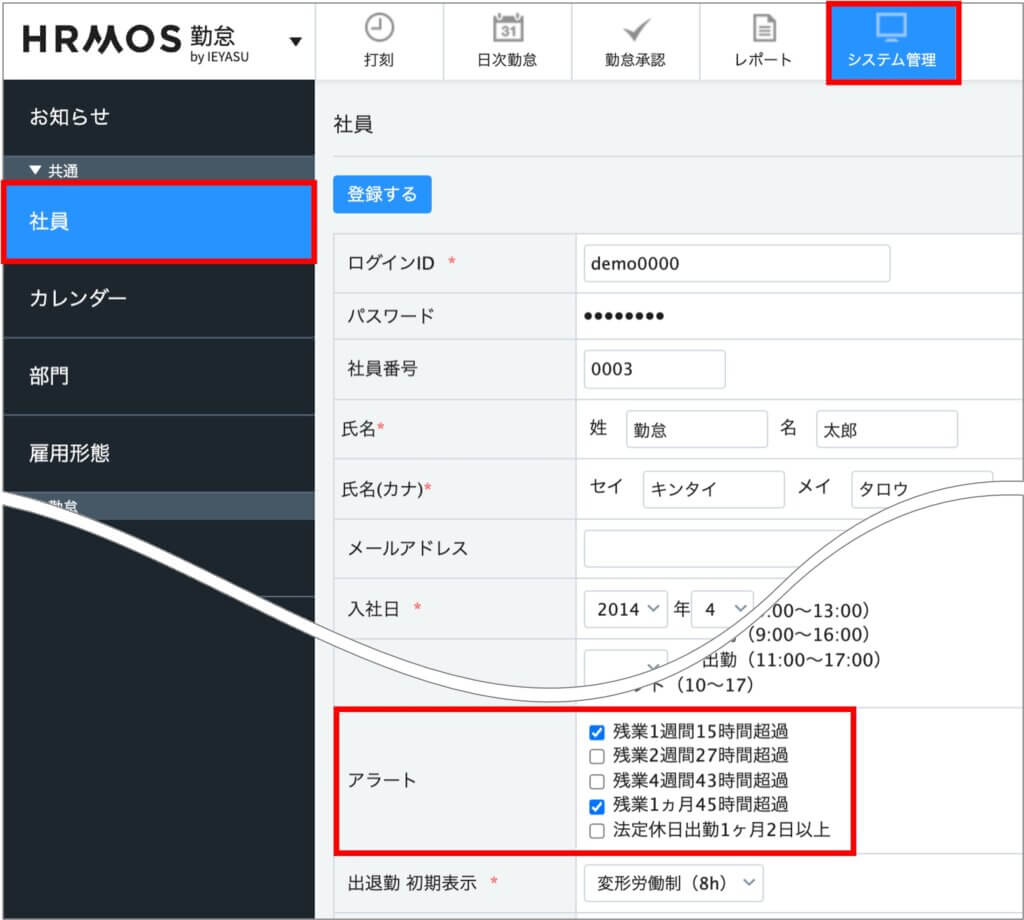Open カレンダー in the sidebar menu
Viewport: 1024px width, 920px height.
pyautogui.click(x=158, y=299)
